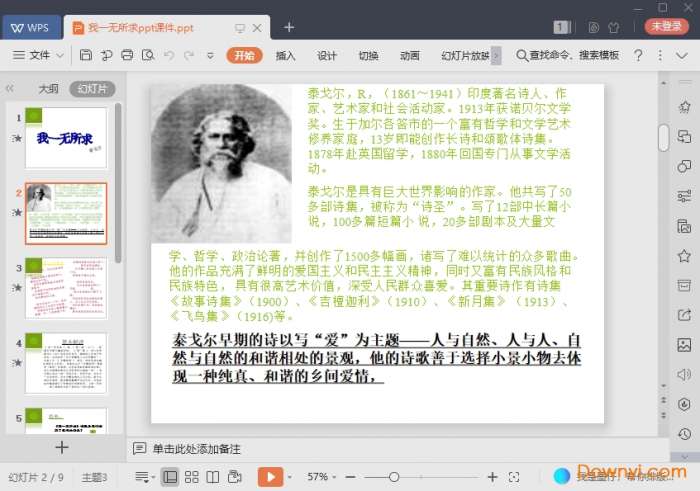
Task: Click the Save icon in toolbar
Action: pyautogui.click(x=86, y=55)
